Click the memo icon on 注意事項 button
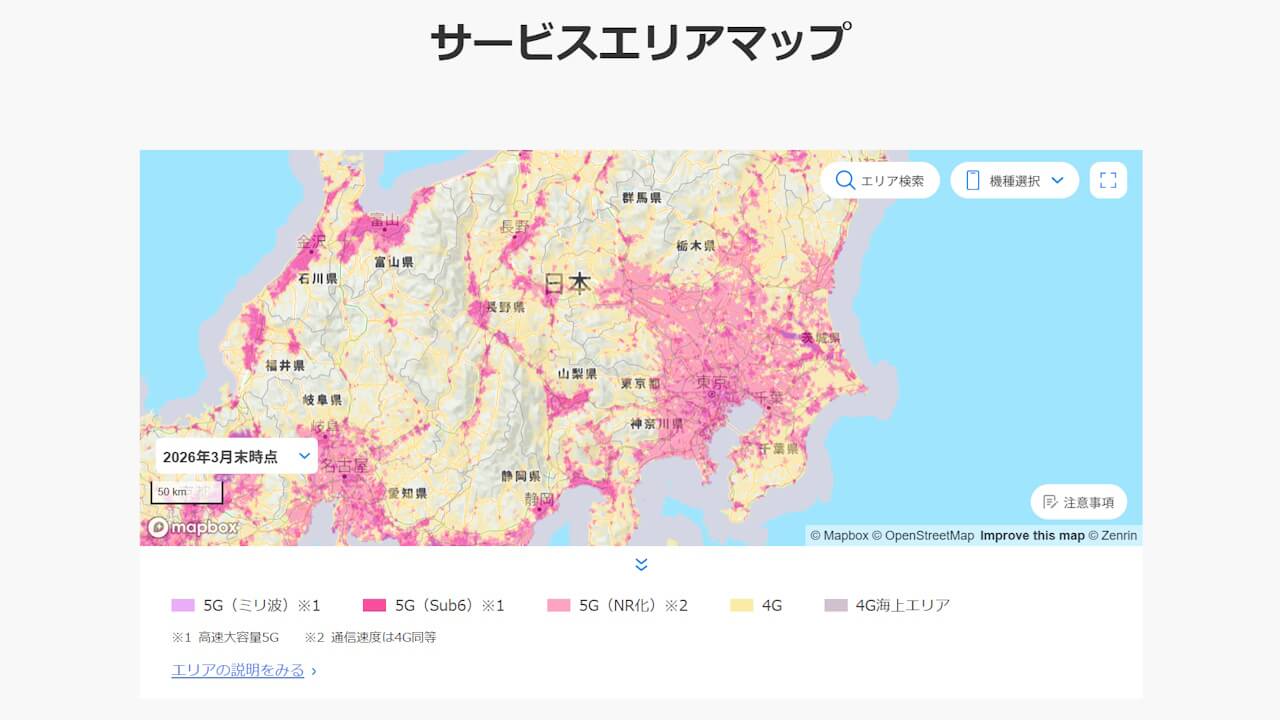Screen dimensions: 1280x720 [x=1049, y=502]
